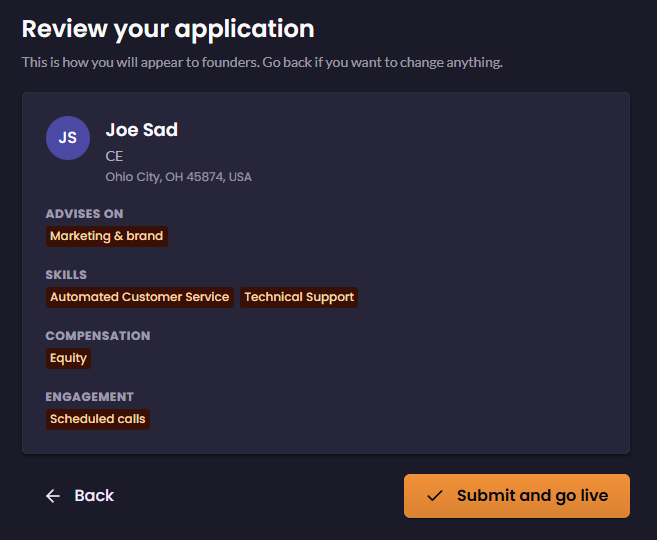Click the Ohio City location text

coord(178,177)
